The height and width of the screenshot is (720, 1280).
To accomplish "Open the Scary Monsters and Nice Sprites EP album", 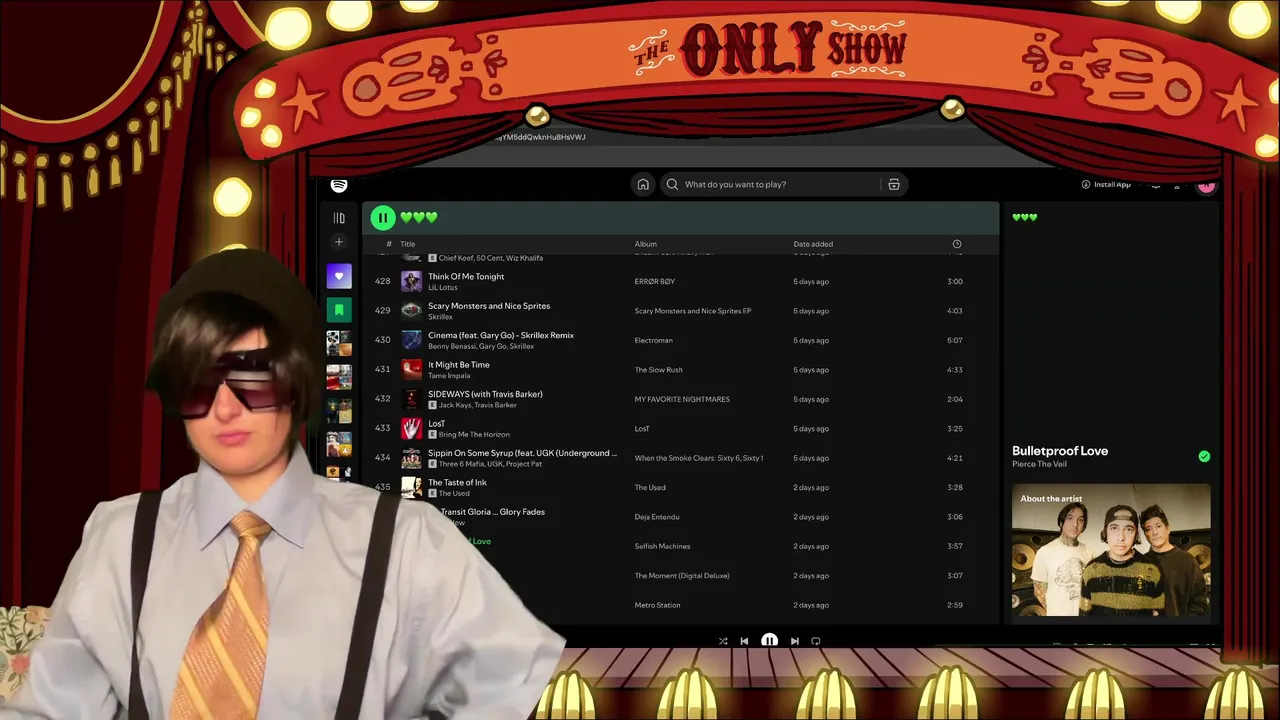I will pyautogui.click(x=693, y=311).
